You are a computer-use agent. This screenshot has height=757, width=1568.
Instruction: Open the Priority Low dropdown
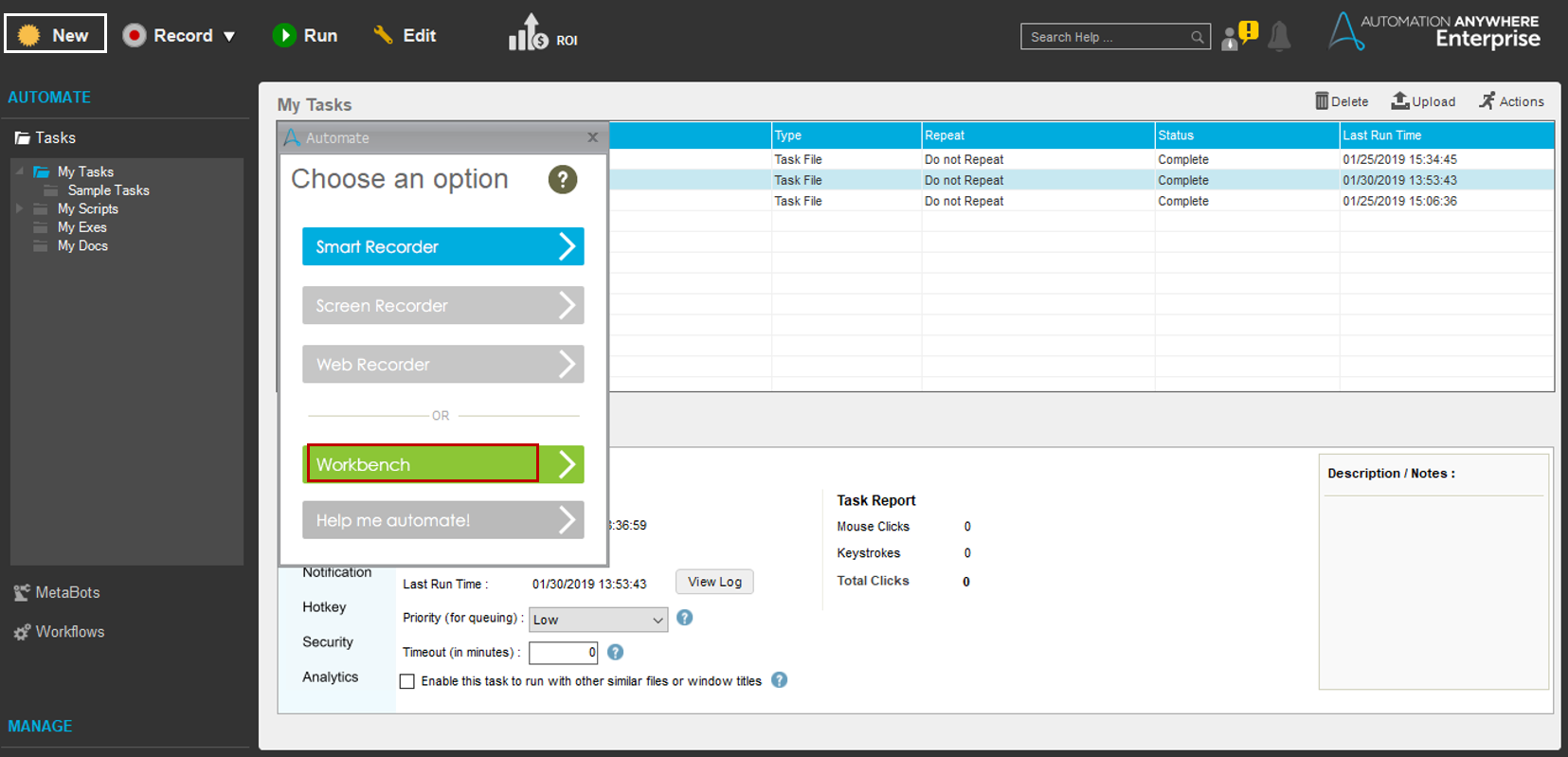[598, 620]
